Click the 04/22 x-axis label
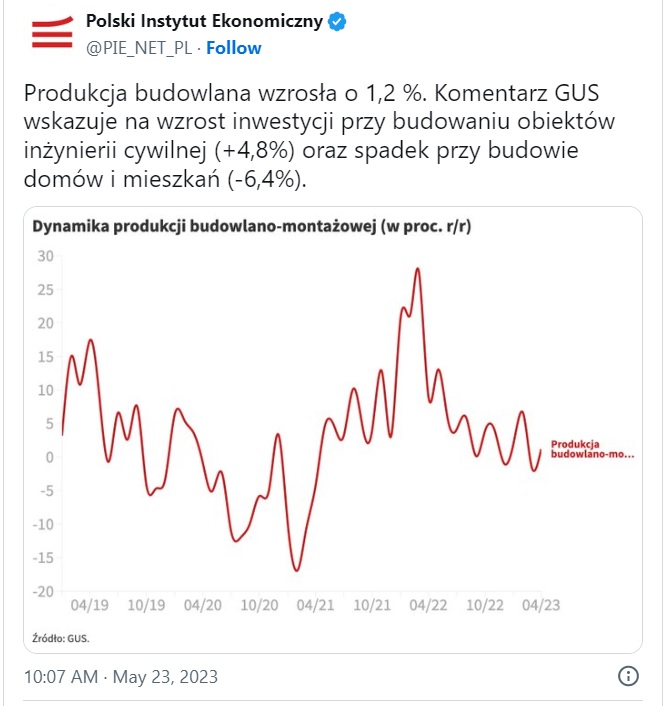 [x=428, y=605]
